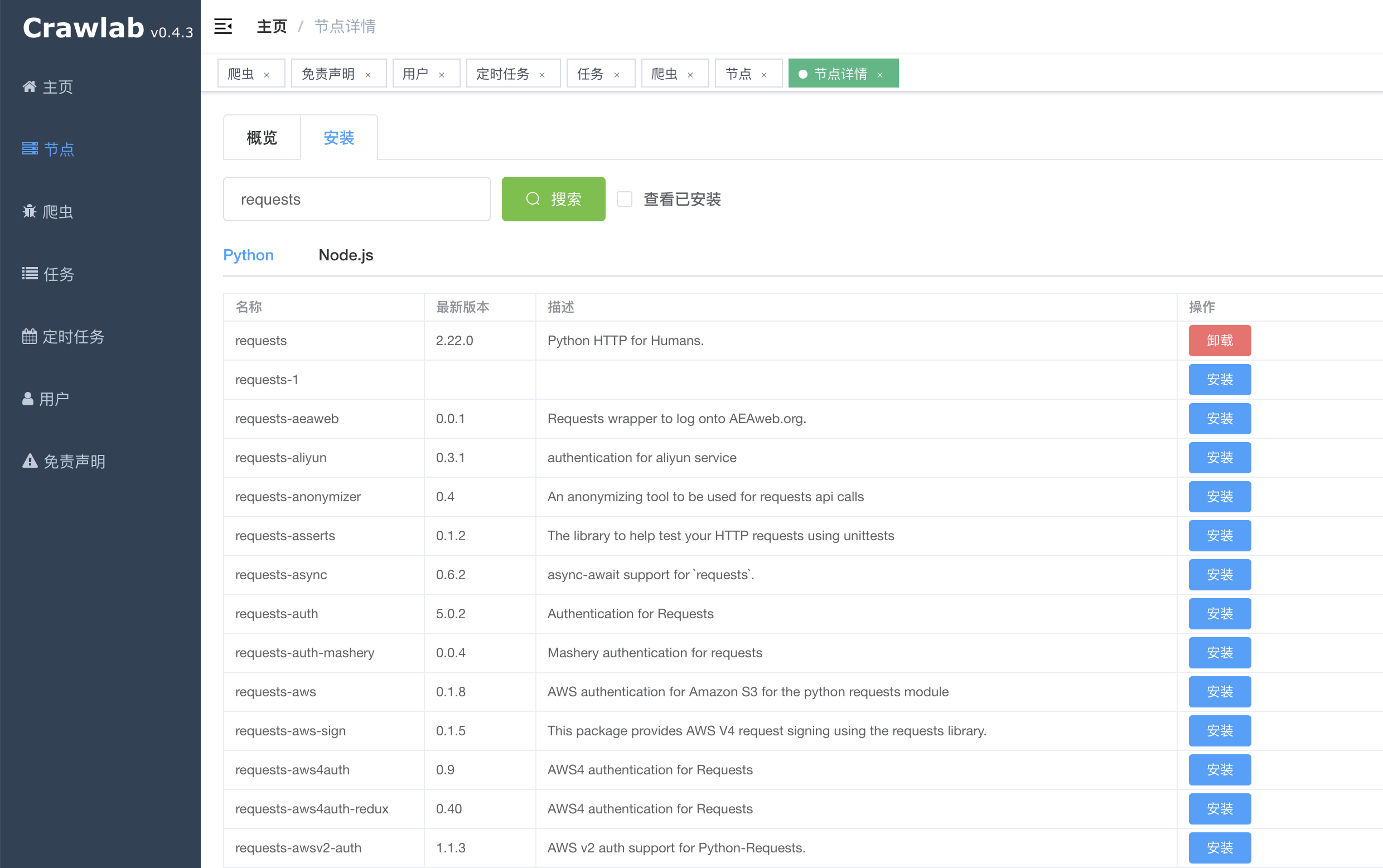Select the Python package tab
Viewport: 1383px width, 868px height.
[x=248, y=255]
